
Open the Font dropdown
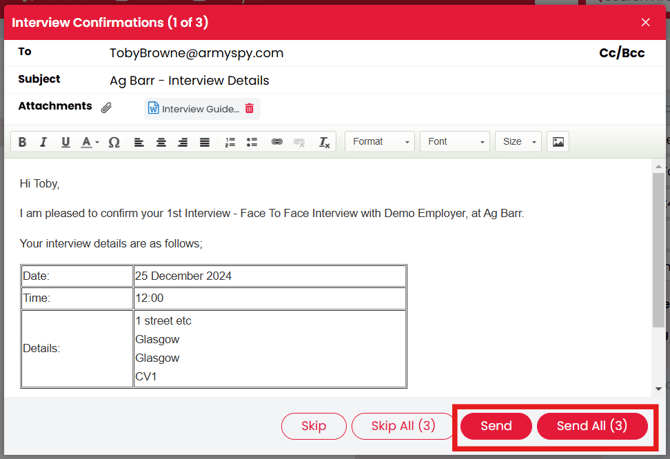pos(455,142)
